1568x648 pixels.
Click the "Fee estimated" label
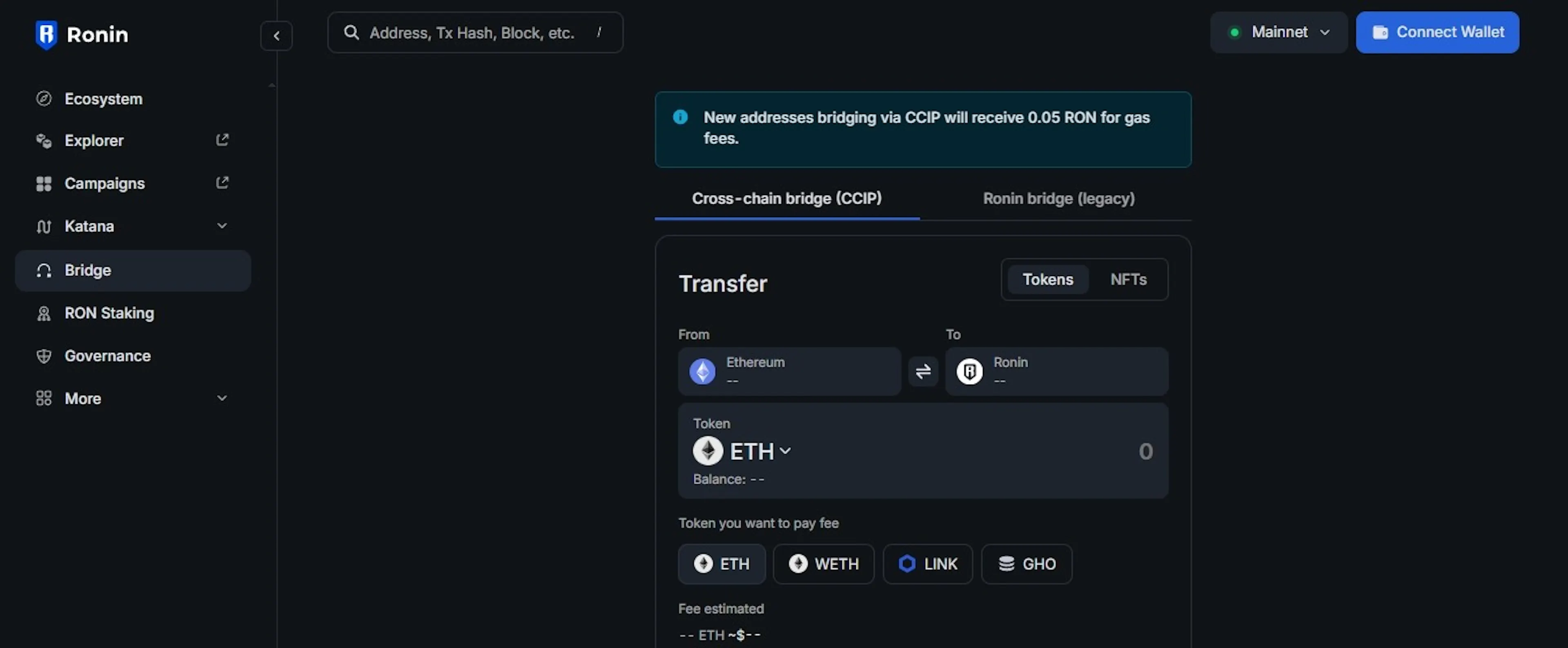tap(721, 608)
